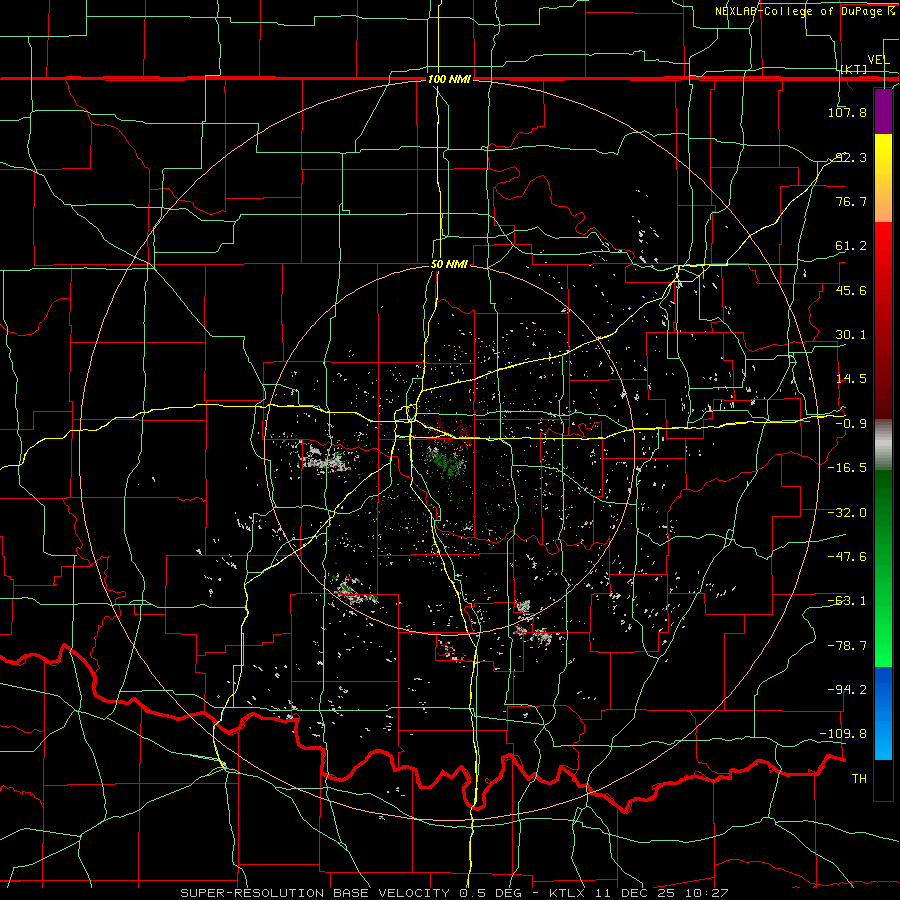Pick the blue segment of velocity color bar
Viewport: 900px width, 900px height.
click(883, 713)
